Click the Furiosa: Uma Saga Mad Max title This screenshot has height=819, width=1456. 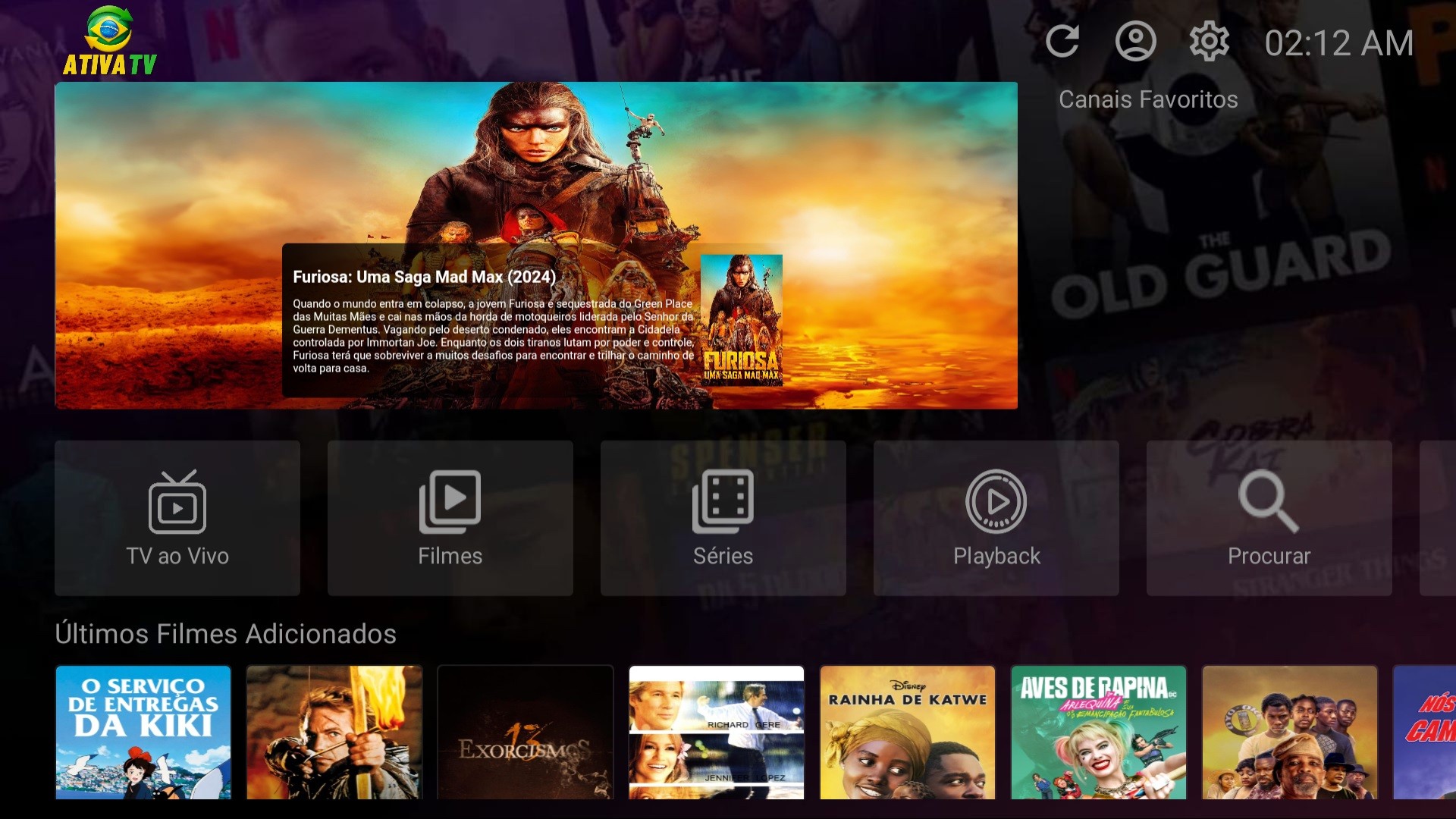[x=425, y=277]
